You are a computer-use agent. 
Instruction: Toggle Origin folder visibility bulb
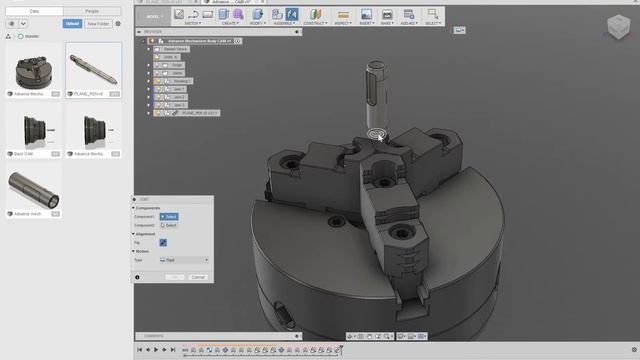click(x=158, y=65)
